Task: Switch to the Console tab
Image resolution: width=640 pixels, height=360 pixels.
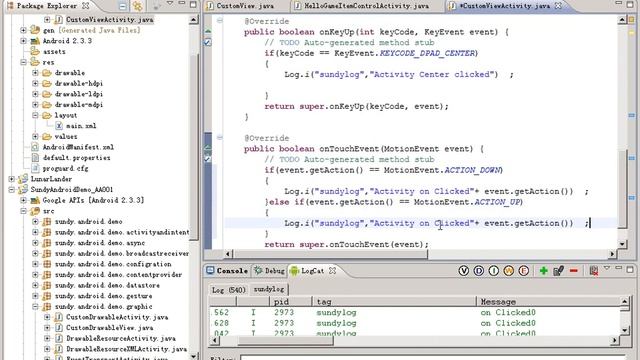Action: click(x=227, y=271)
